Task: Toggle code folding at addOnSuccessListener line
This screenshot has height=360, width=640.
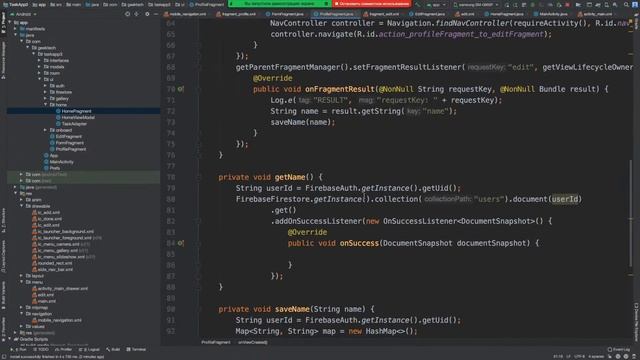Action: coord(199,221)
